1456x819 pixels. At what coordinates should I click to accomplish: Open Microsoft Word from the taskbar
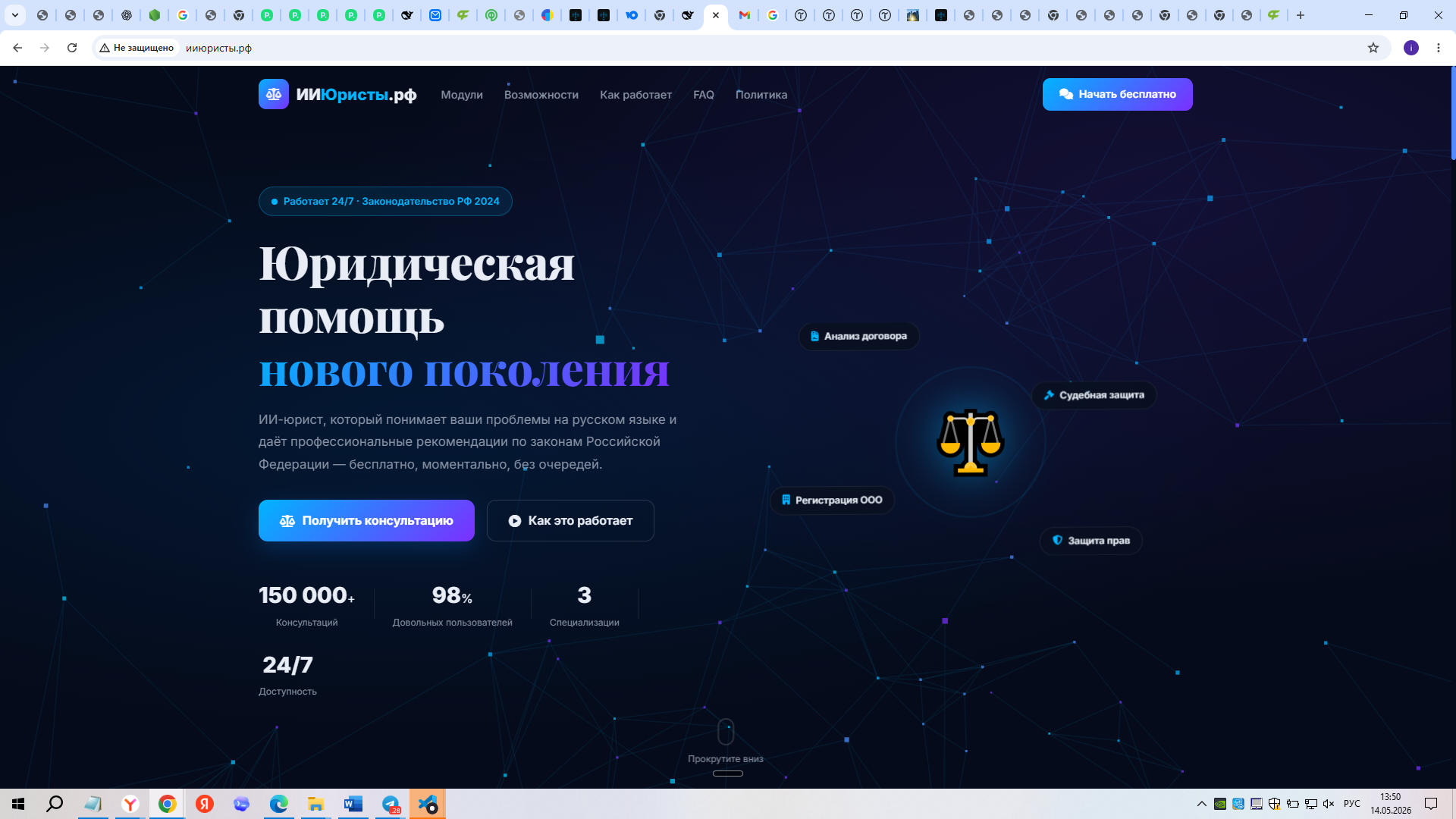point(353,804)
